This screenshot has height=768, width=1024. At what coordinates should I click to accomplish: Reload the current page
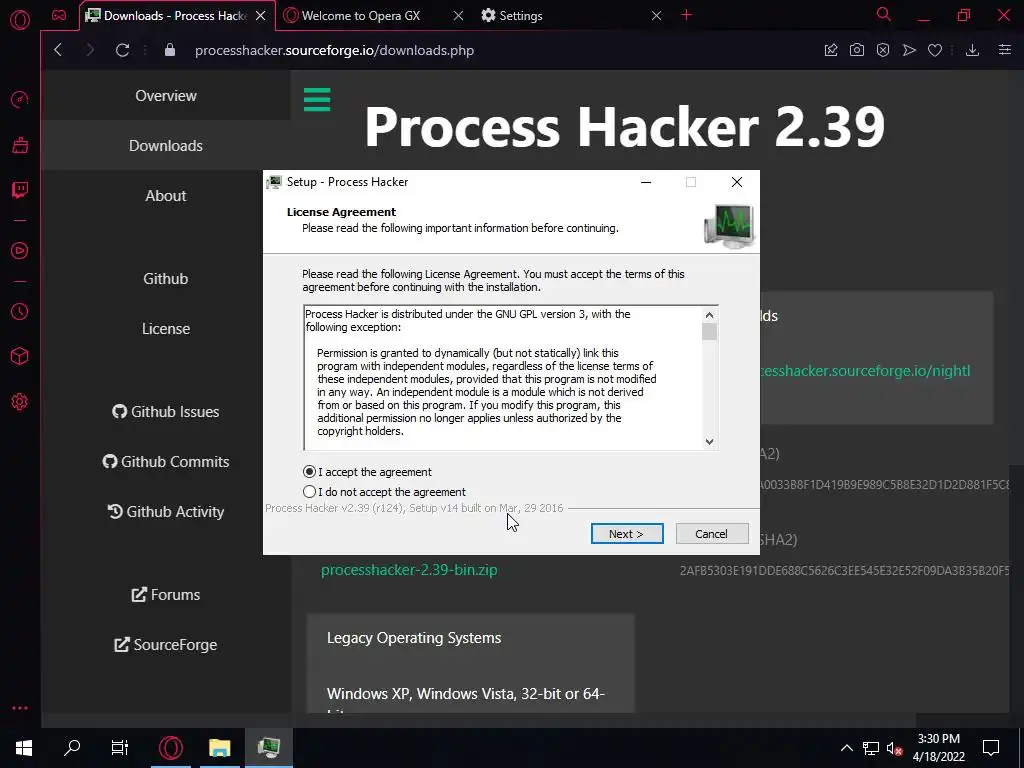point(122,50)
